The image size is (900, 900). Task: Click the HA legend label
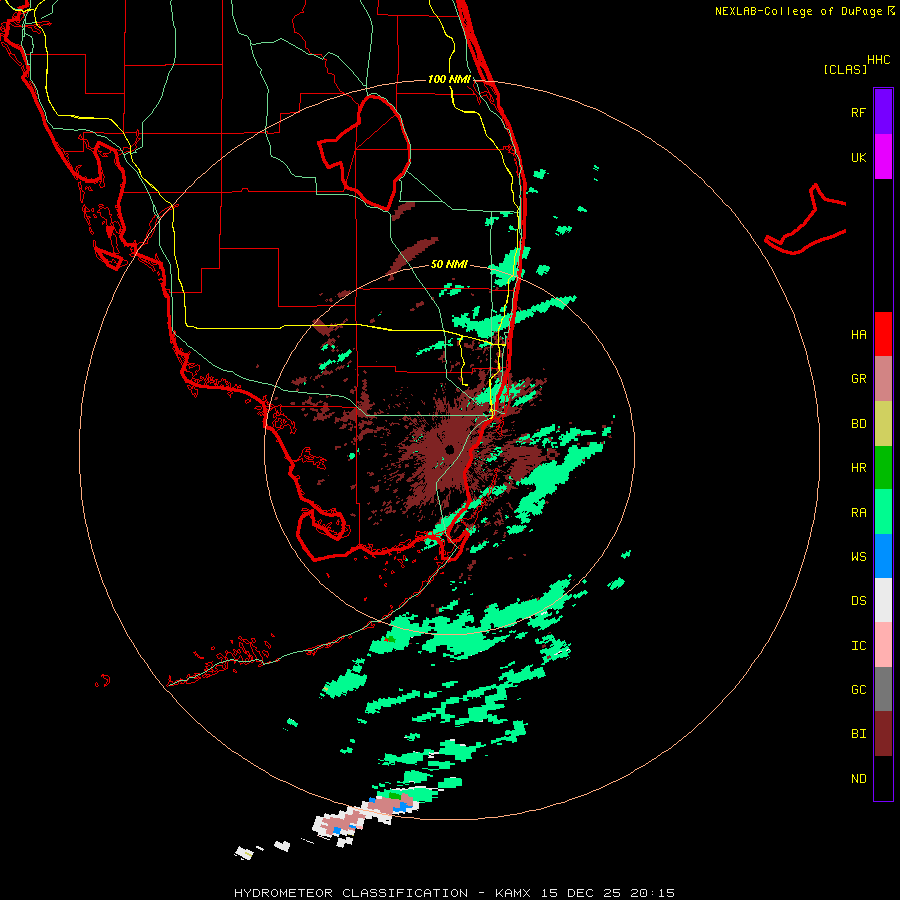pyautogui.click(x=858, y=335)
